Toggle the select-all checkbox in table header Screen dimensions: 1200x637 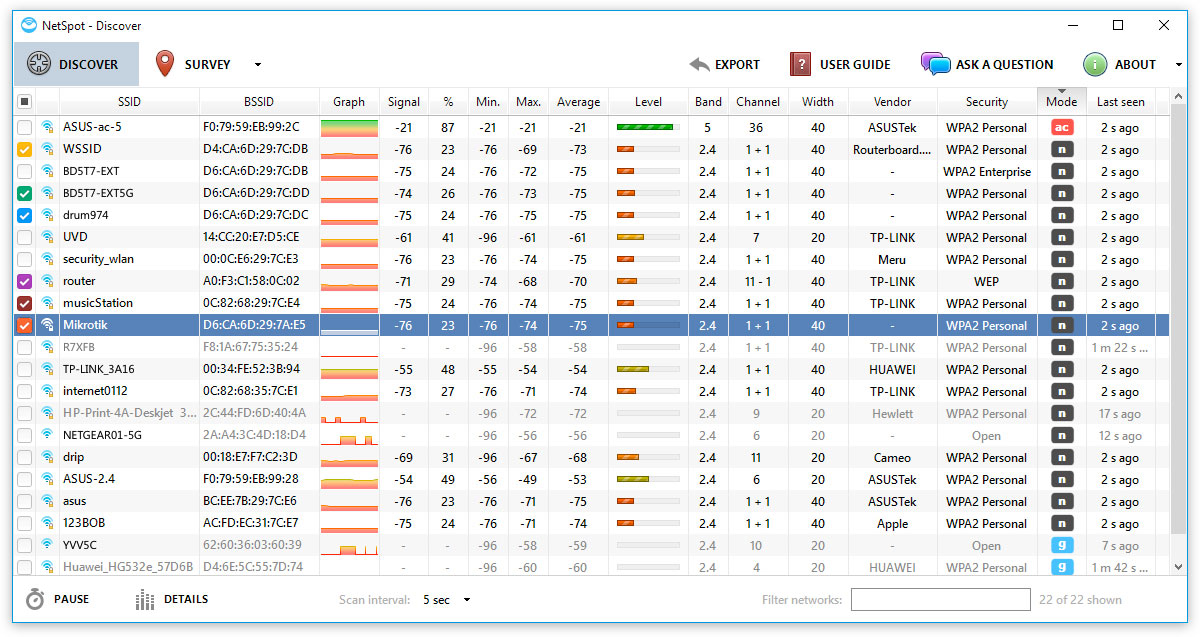point(25,101)
